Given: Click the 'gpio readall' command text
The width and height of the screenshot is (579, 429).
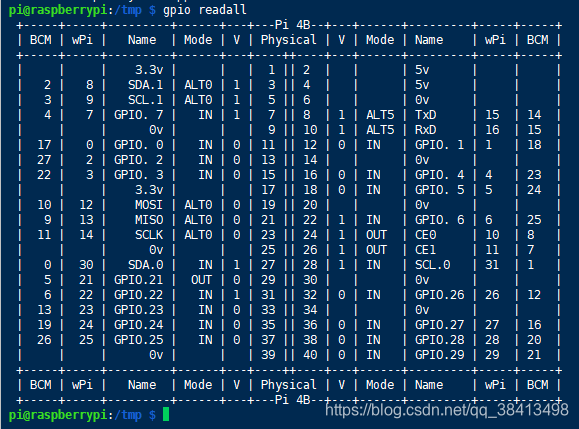Looking at the screenshot, I should (205, 10).
